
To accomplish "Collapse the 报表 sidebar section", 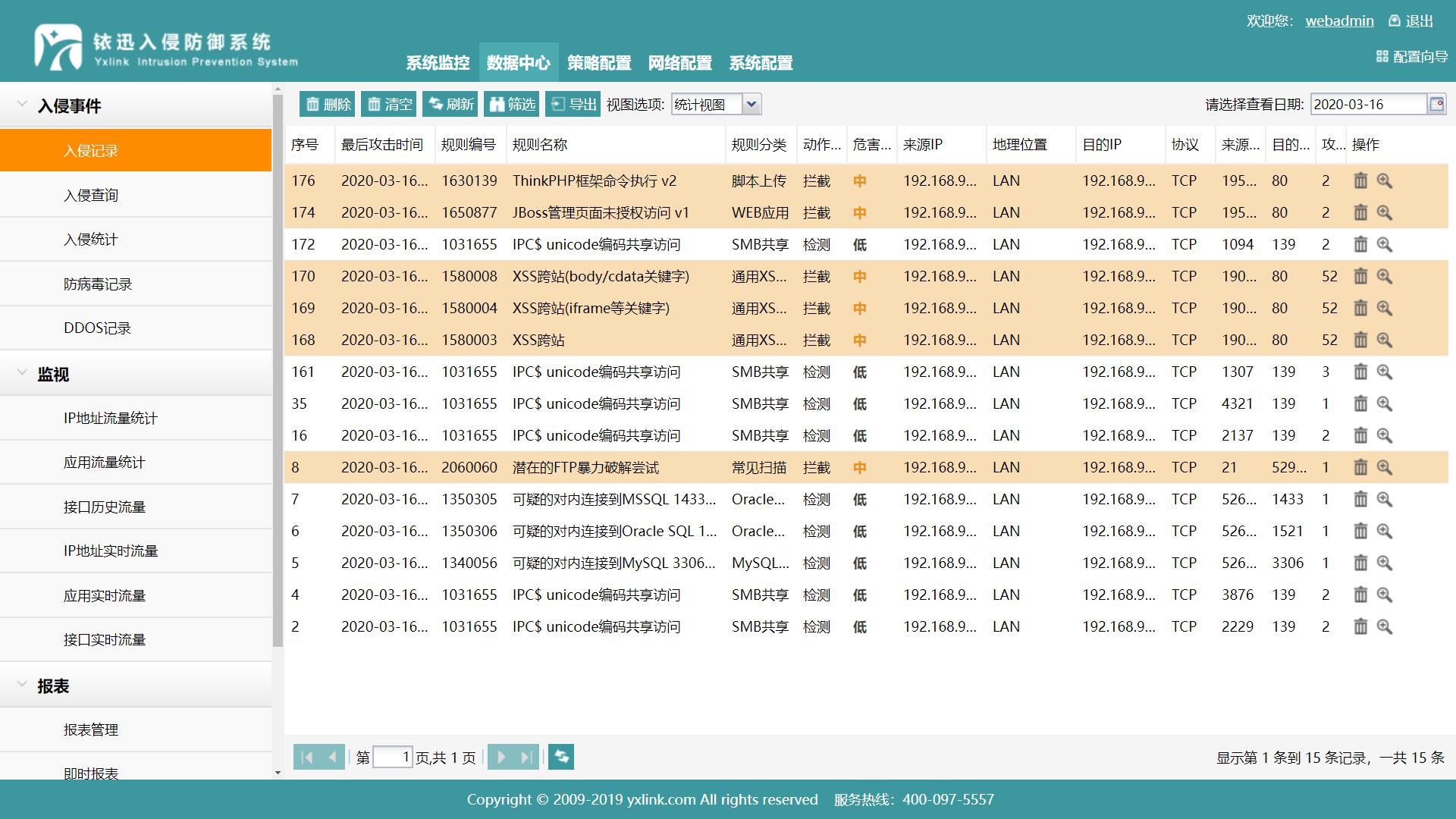I will [x=22, y=684].
